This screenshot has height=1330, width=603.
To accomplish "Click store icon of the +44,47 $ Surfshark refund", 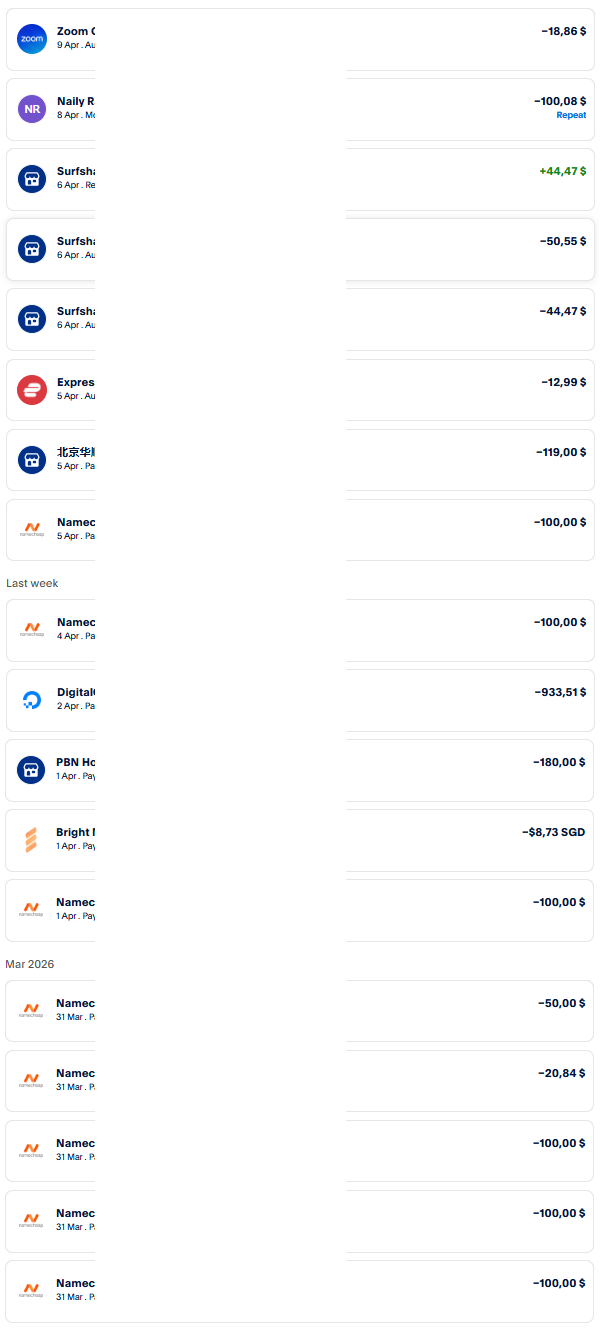I will coord(32,179).
